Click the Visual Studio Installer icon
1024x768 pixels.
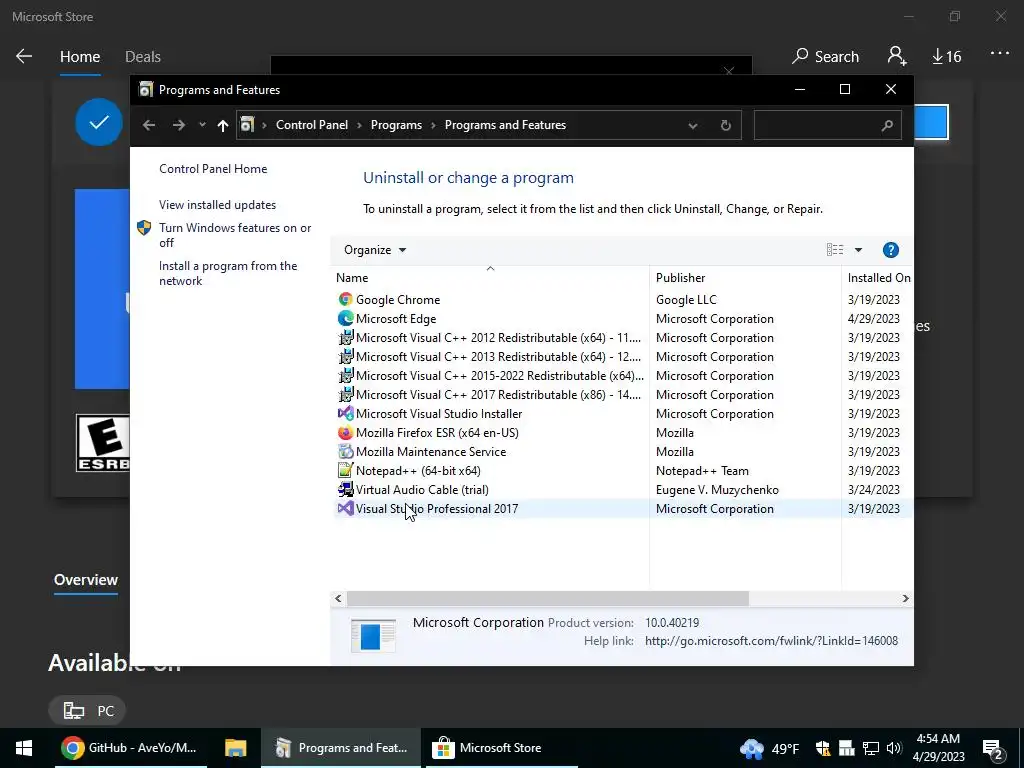click(x=345, y=413)
